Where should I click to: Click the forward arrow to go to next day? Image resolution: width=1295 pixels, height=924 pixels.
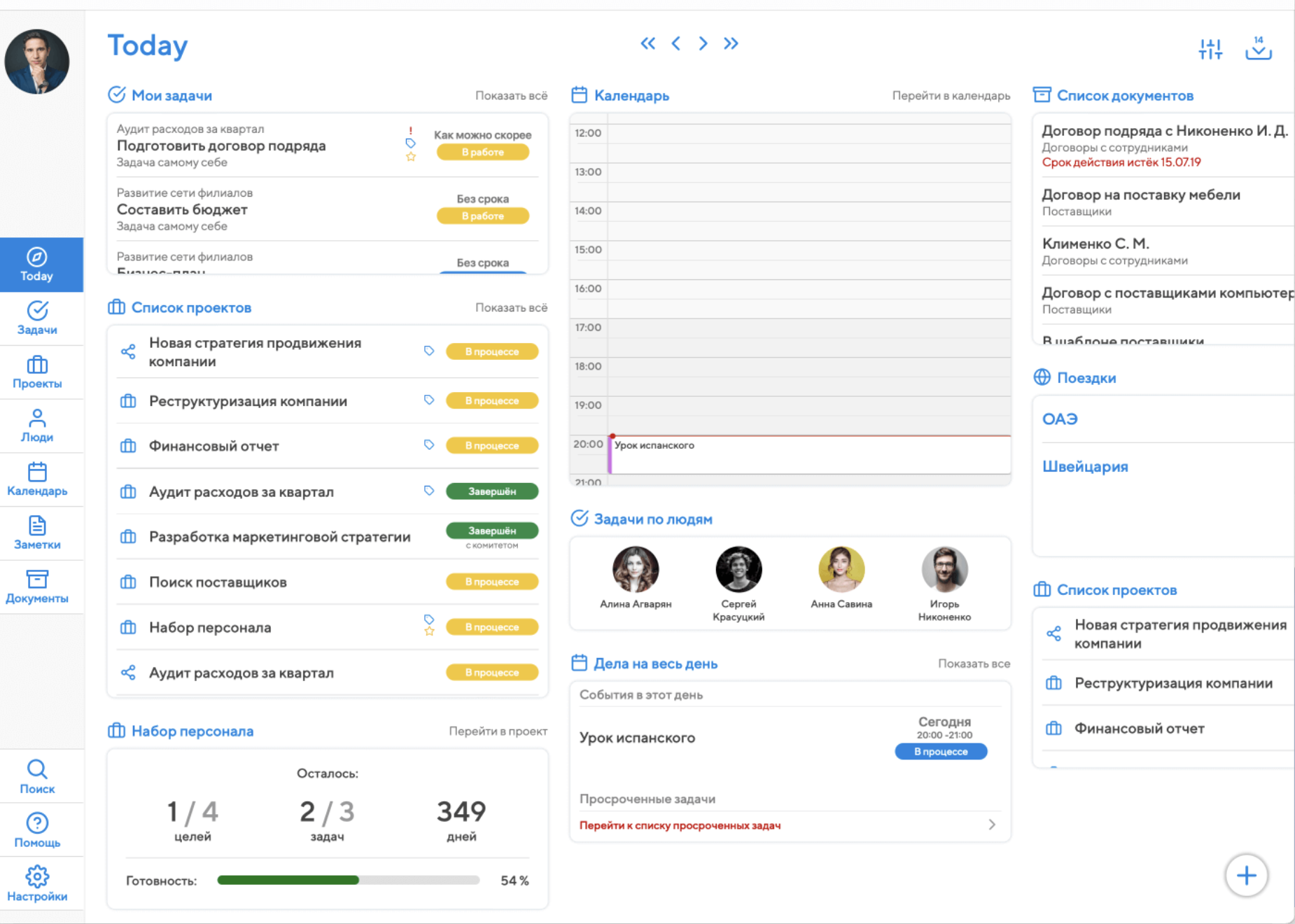(703, 43)
